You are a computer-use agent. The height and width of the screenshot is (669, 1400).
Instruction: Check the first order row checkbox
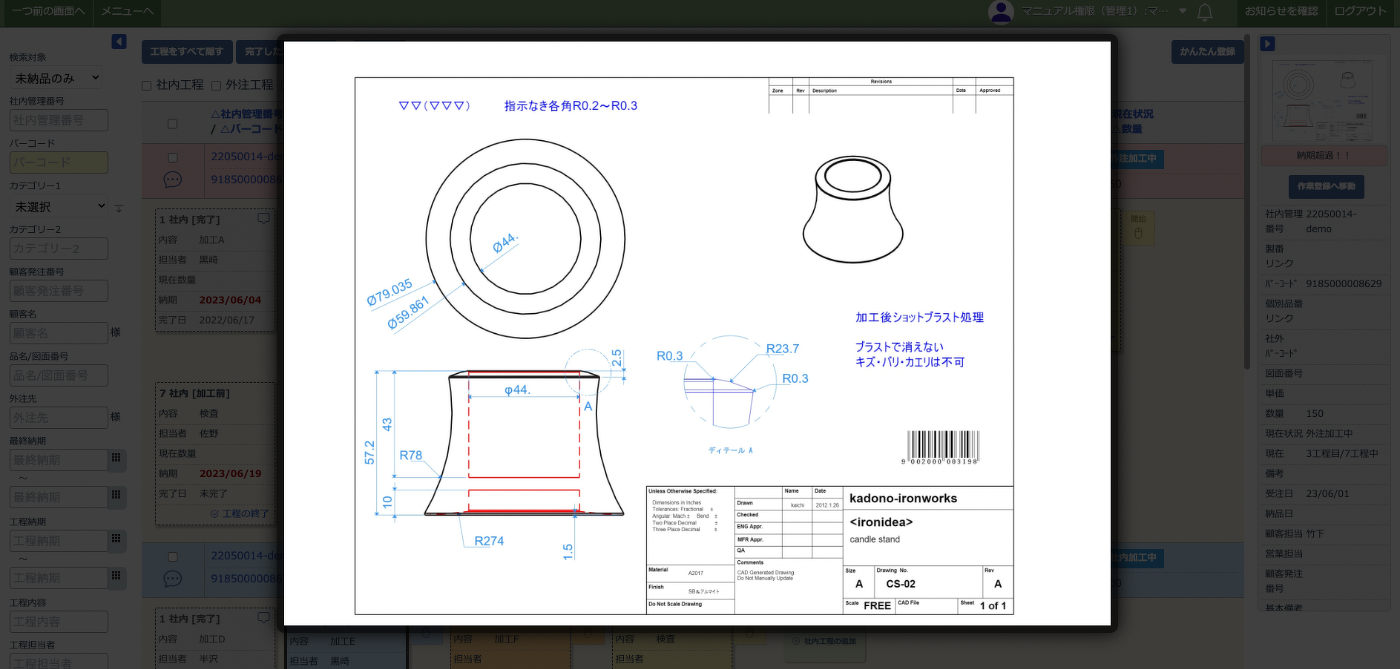(x=172, y=158)
